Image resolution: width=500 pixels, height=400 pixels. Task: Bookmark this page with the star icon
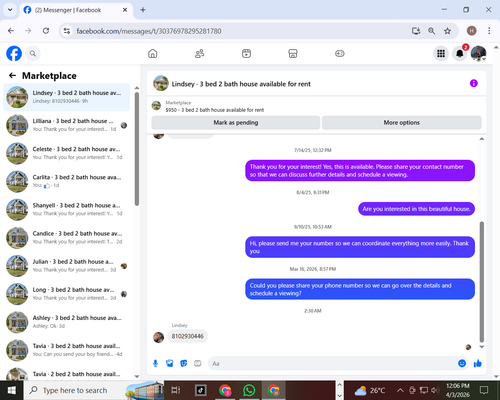click(447, 31)
